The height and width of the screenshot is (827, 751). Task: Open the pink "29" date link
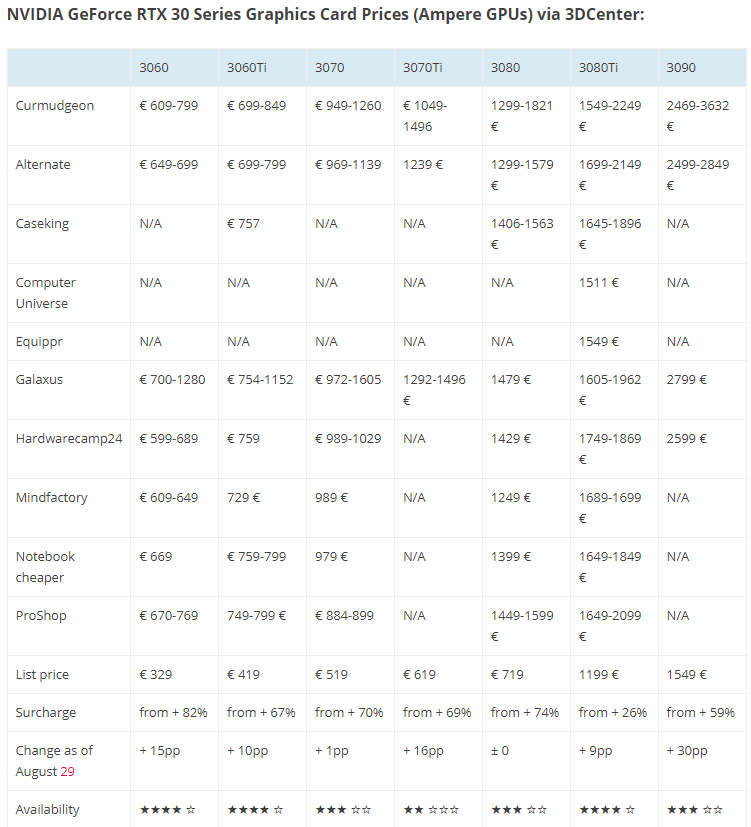tap(67, 771)
